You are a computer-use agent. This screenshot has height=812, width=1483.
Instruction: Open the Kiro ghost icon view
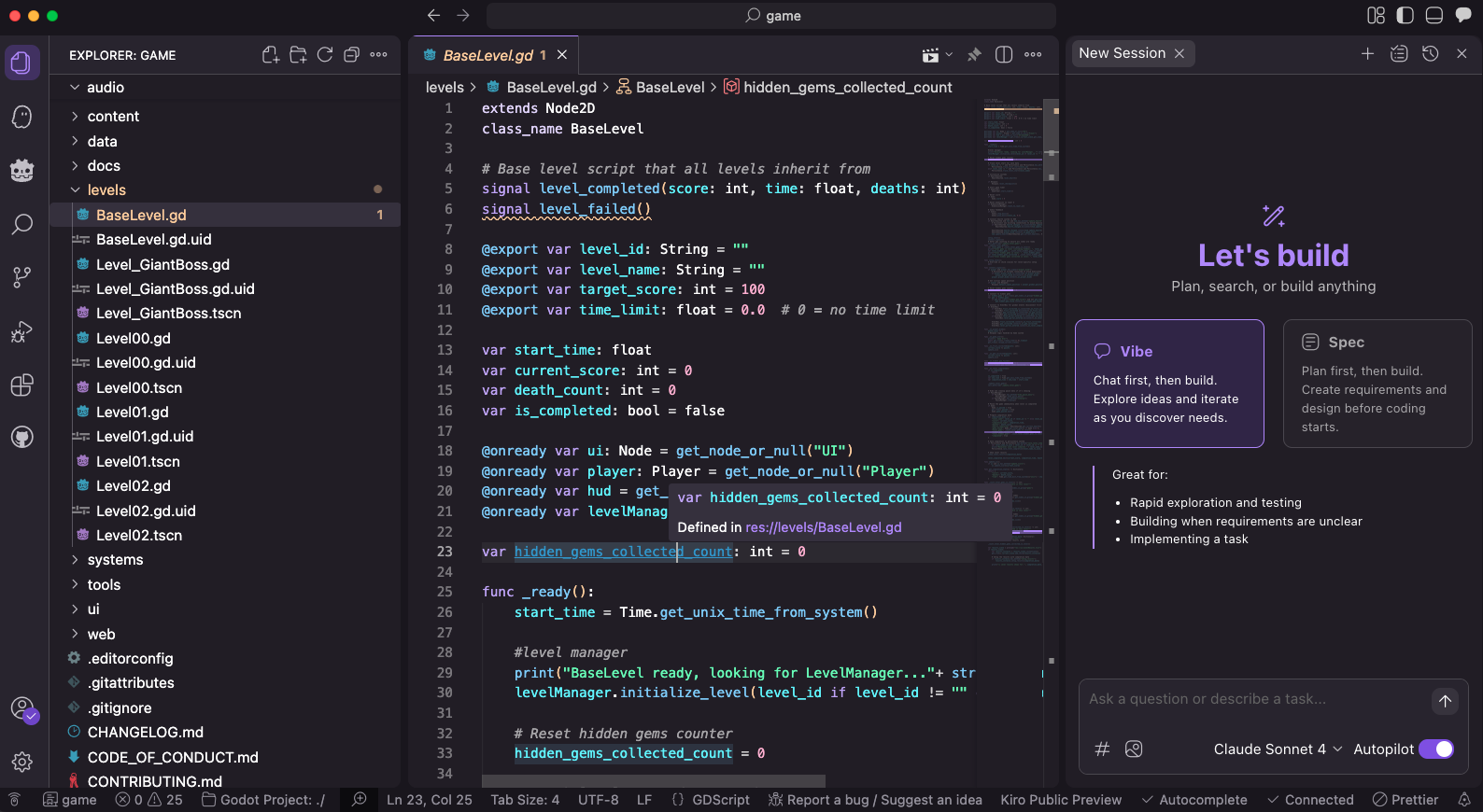22,117
